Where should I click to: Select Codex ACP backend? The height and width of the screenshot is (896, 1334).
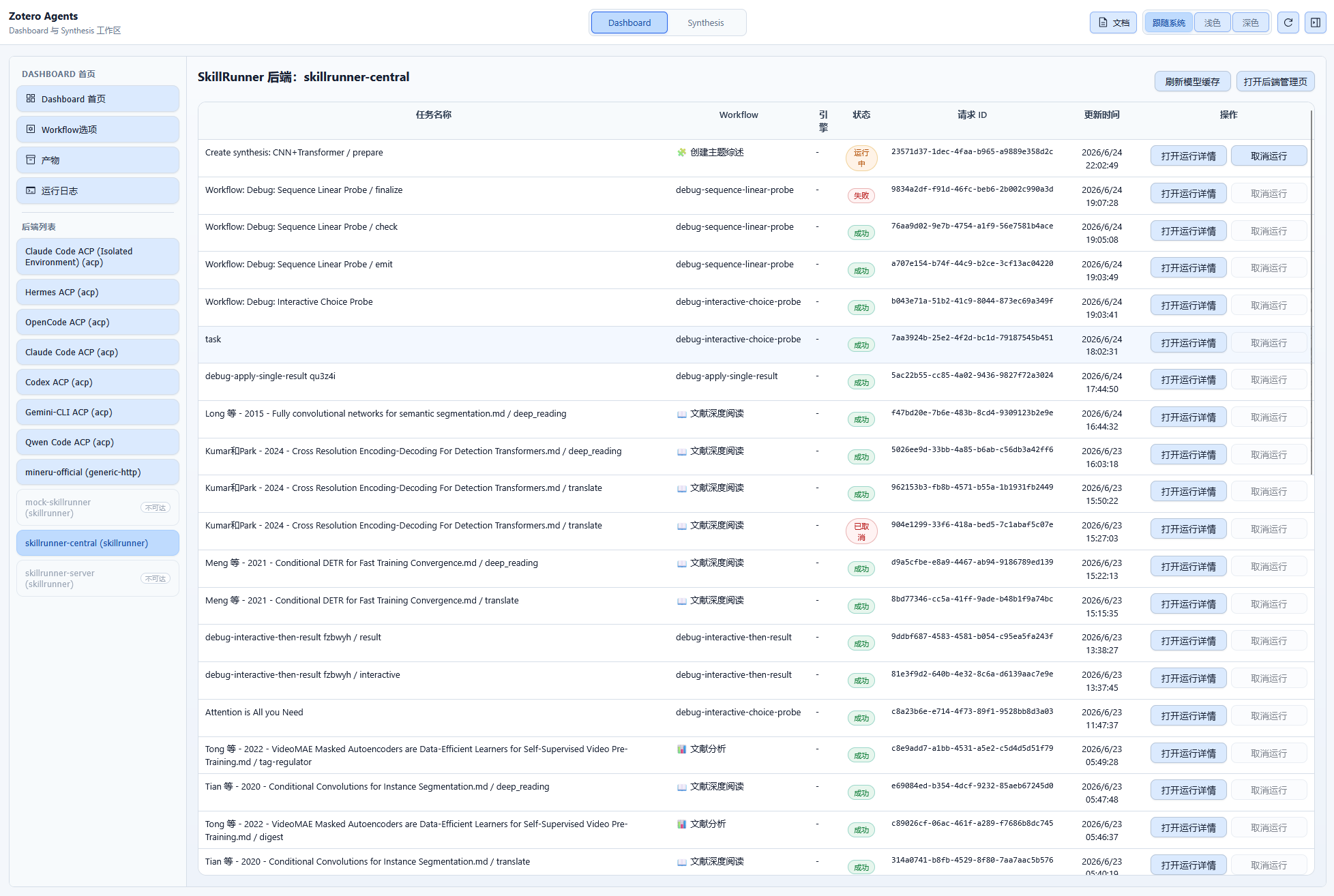98,382
